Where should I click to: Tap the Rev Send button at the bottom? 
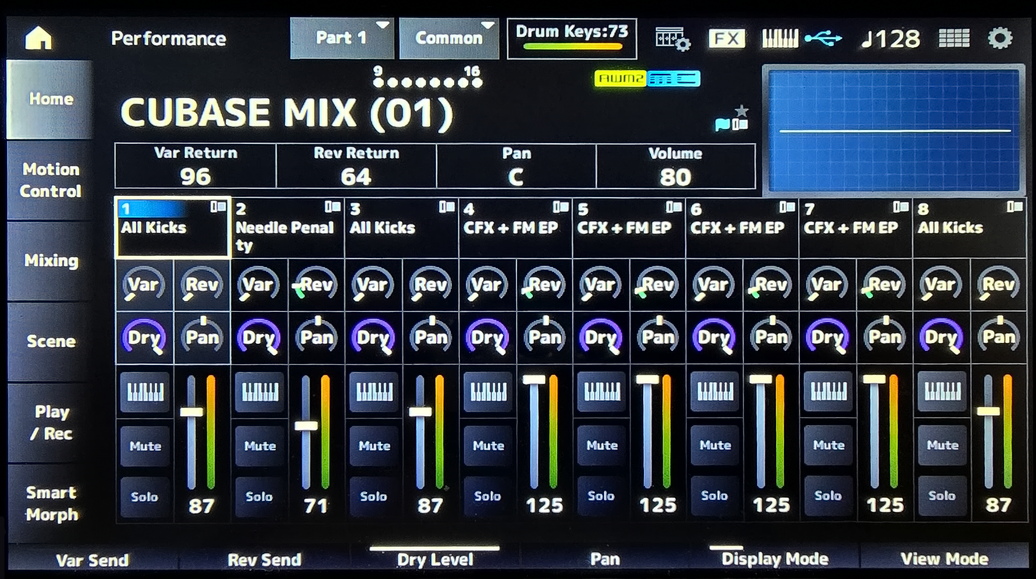tap(264, 559)
